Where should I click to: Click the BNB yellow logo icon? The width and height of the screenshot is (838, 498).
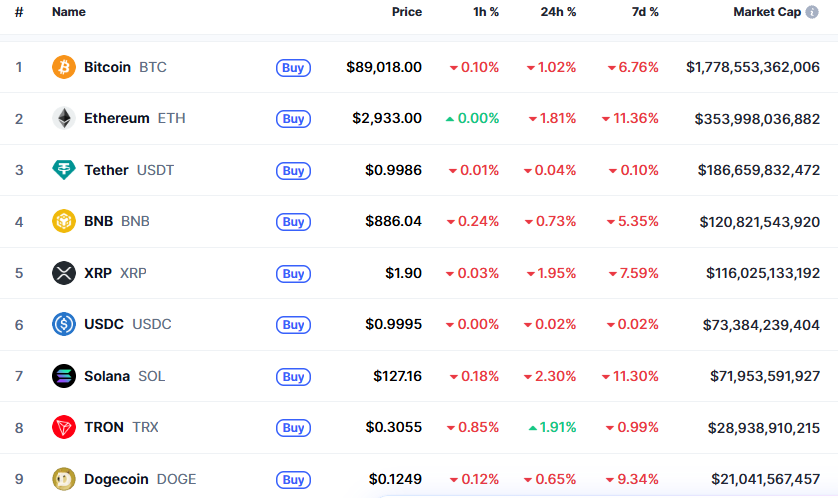pos(64,222)
